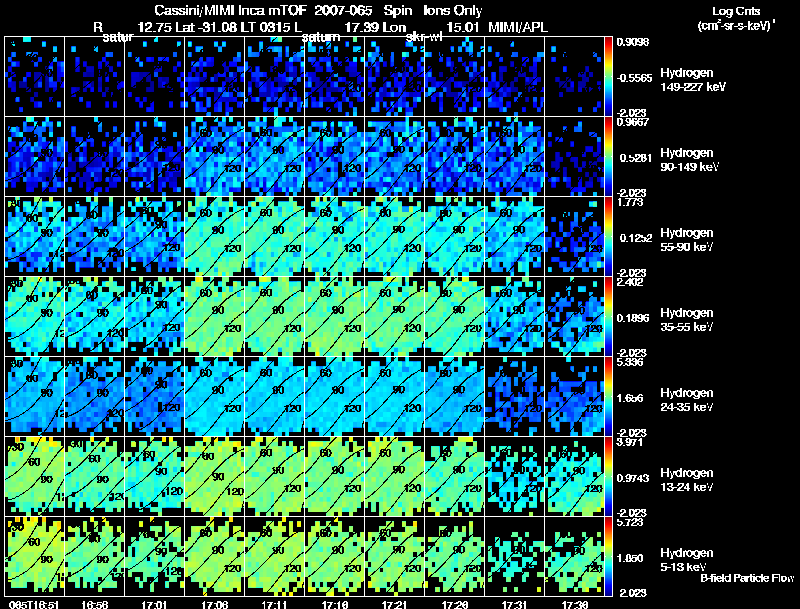Click the '2007-065' date in the title

pyautogui.click(x=343, y=11)
